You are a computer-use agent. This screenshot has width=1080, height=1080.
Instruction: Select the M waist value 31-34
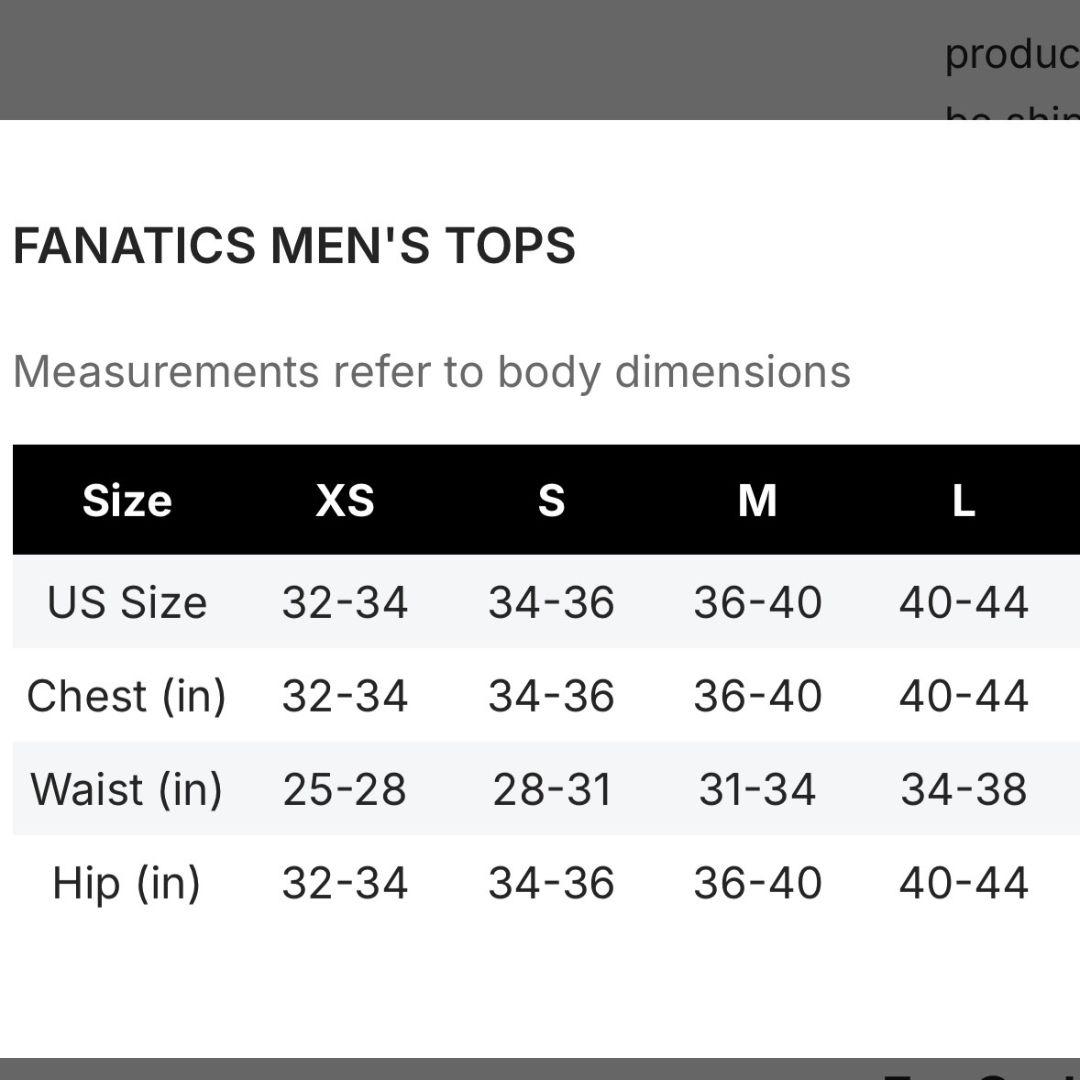point(757,789)
